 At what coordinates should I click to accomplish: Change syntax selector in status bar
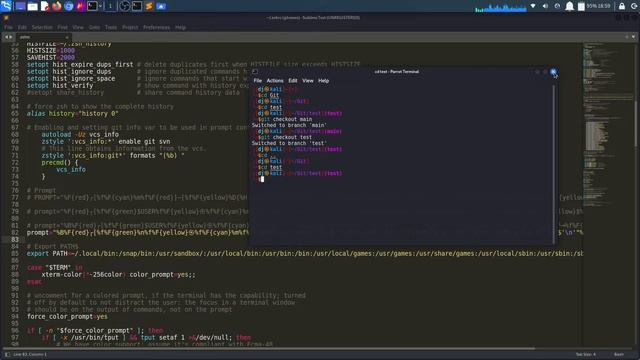point(619,354)
